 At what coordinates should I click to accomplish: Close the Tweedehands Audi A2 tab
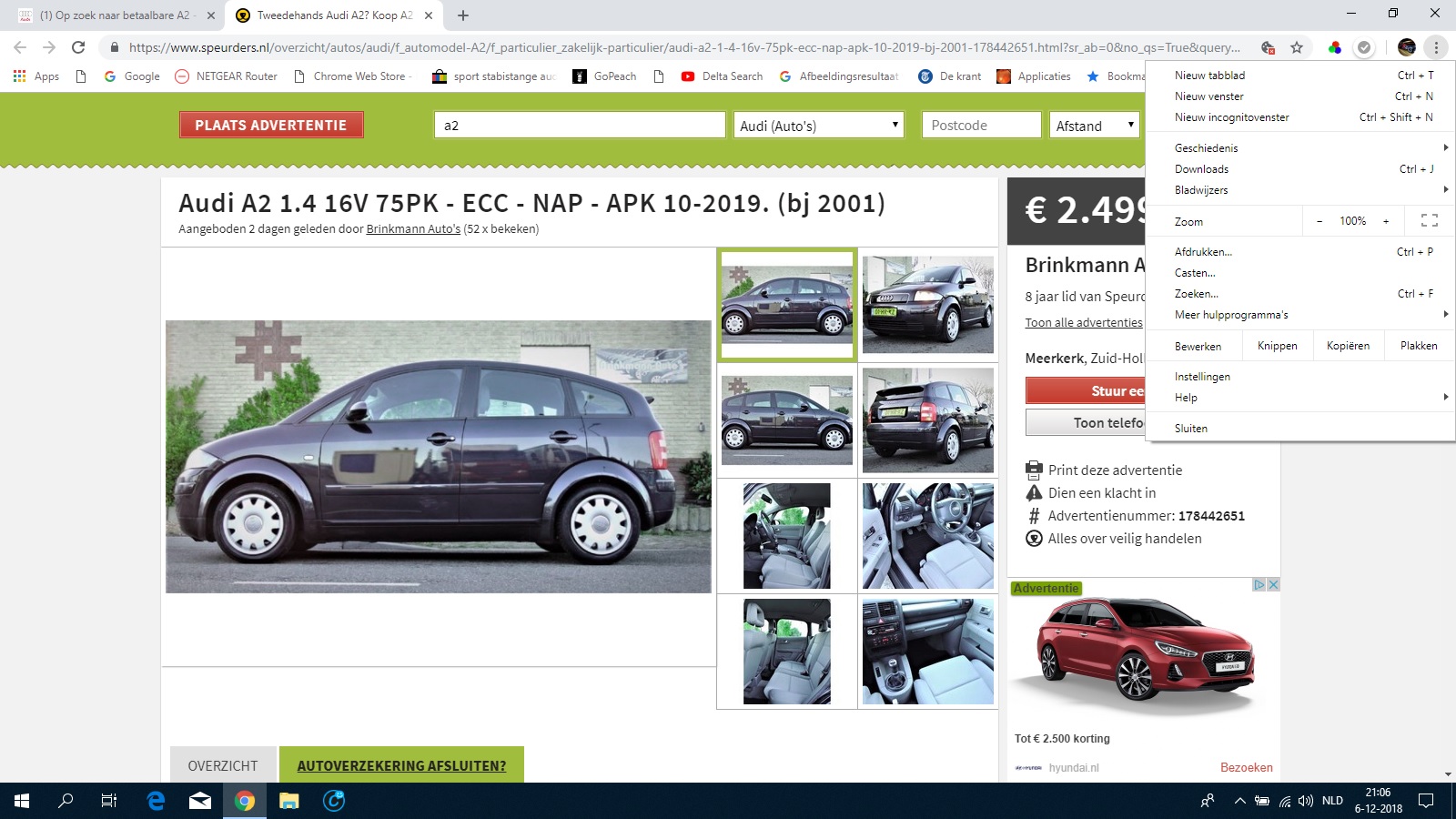[429, 15]
